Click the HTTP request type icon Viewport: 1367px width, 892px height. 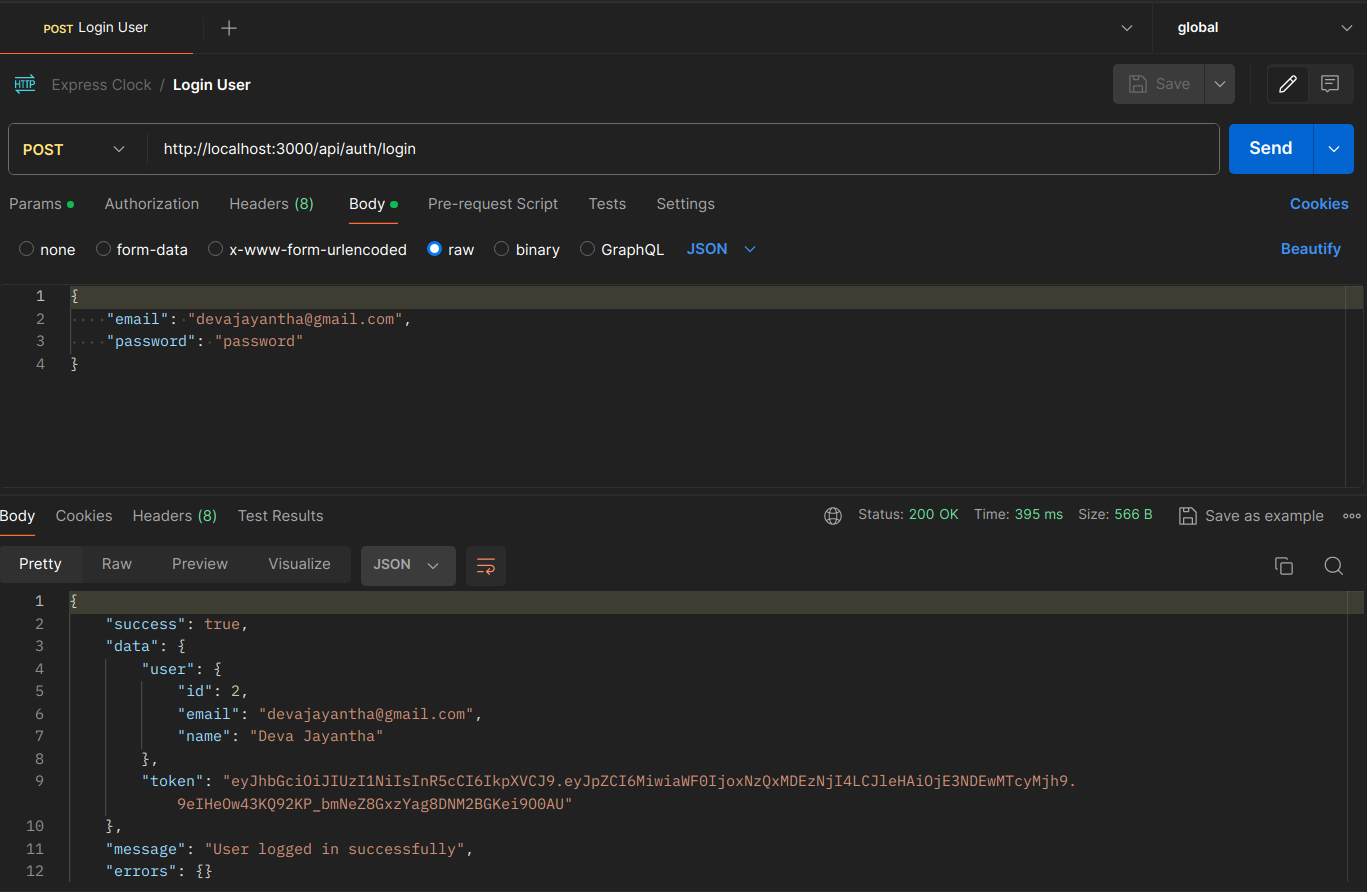click(x=24, y=84)
